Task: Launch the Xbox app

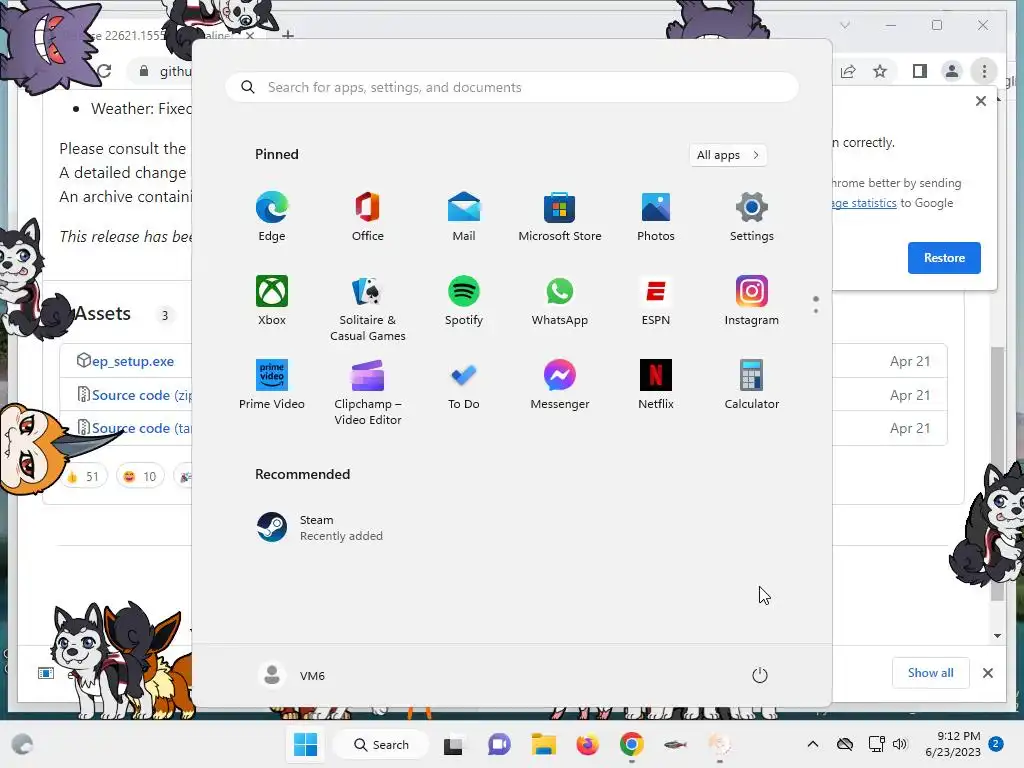Action: [272, 301]
